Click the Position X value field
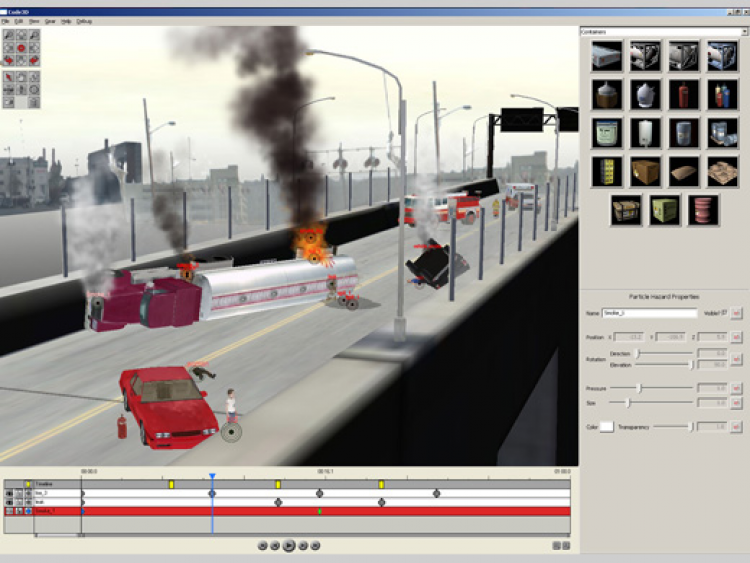The image size is (750, 563). point(629,337)
